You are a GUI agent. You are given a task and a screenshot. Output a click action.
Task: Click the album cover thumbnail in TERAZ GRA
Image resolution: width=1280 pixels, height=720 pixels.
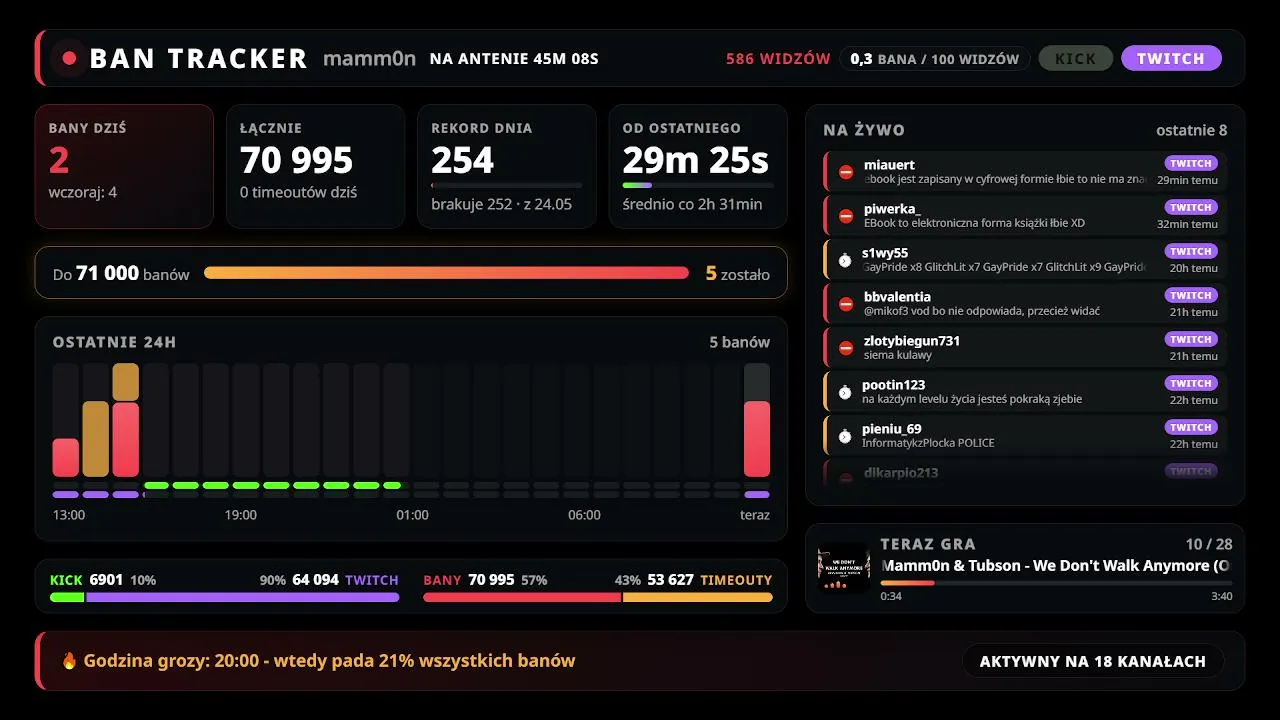click(844, 568)
